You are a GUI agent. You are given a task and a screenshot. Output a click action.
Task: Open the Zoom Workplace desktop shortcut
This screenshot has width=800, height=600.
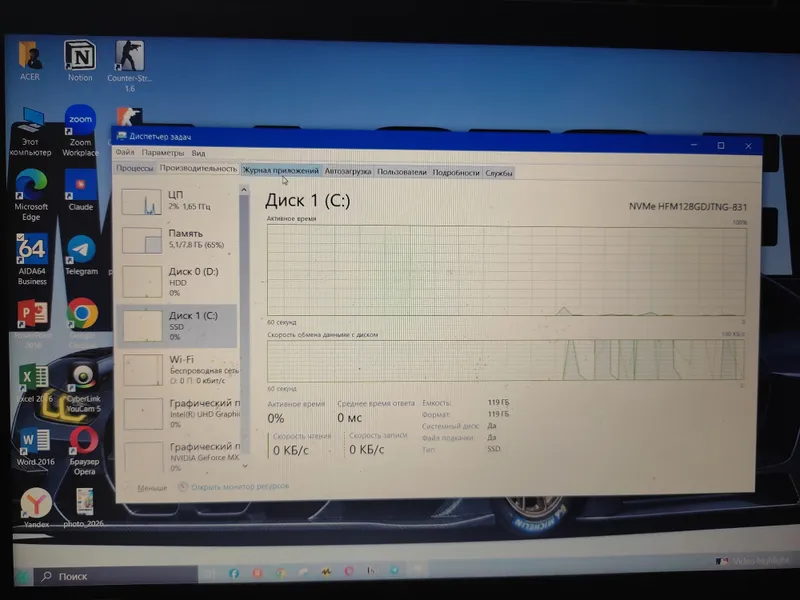coord(80,131)
